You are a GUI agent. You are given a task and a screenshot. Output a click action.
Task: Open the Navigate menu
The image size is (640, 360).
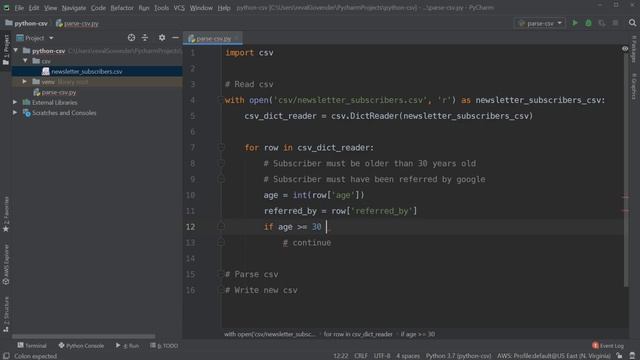(x=74, y=8)
